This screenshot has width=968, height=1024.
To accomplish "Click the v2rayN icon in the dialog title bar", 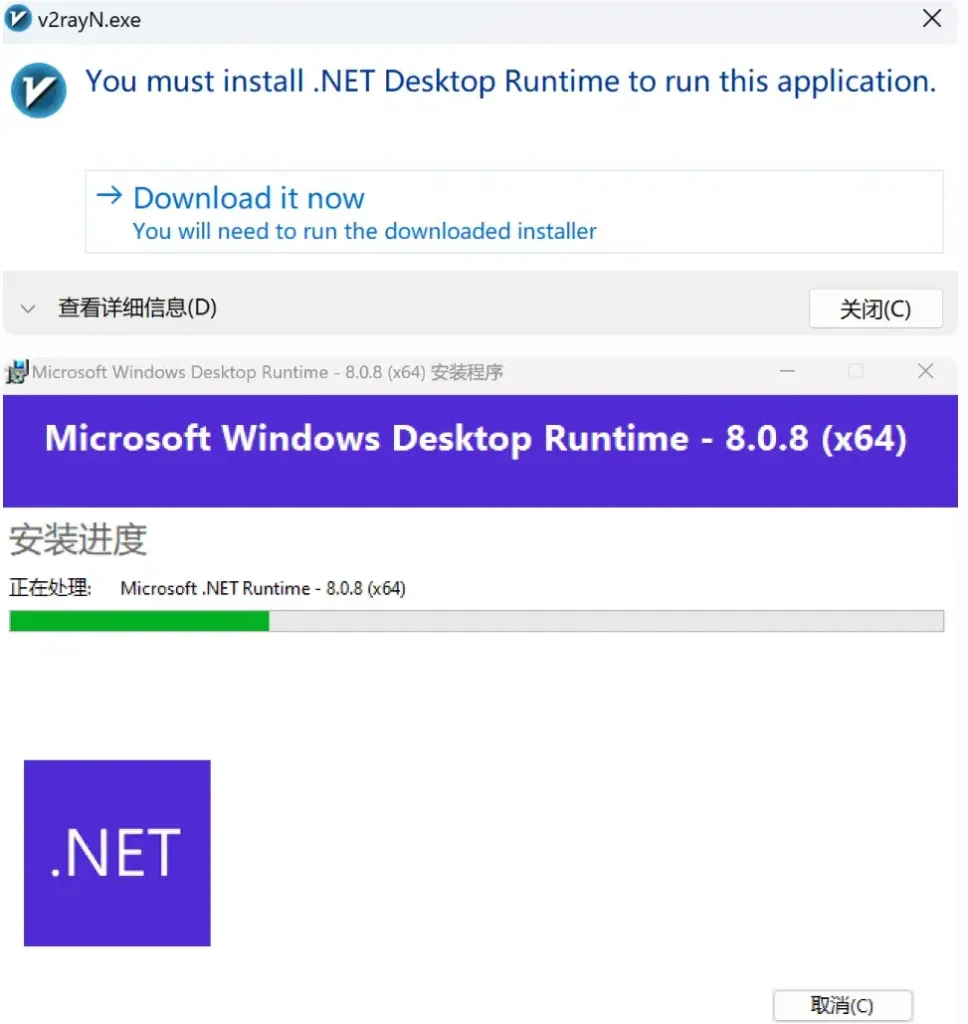I will (x=18, y=19).
